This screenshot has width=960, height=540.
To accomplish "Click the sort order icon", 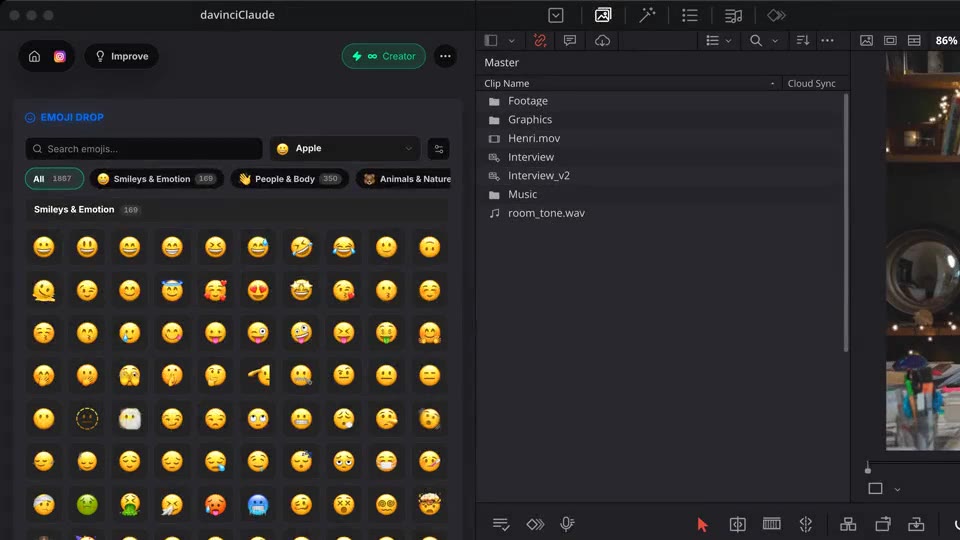I will (x=802, y=40).
